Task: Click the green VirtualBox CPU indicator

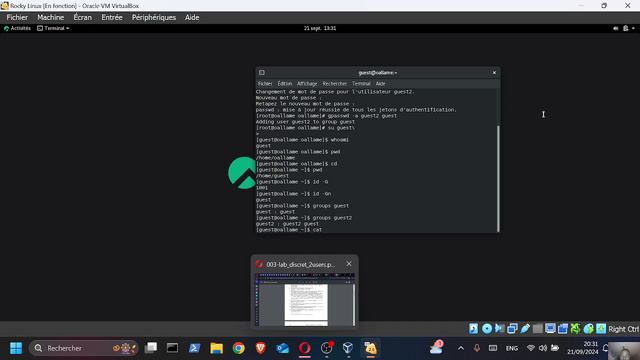Action: coord(576,329)
